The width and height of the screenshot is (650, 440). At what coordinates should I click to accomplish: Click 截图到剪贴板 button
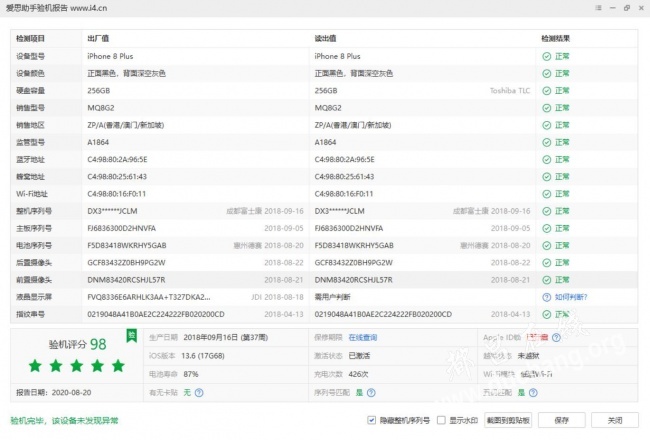pyautogui.click(x=508, y=420)
